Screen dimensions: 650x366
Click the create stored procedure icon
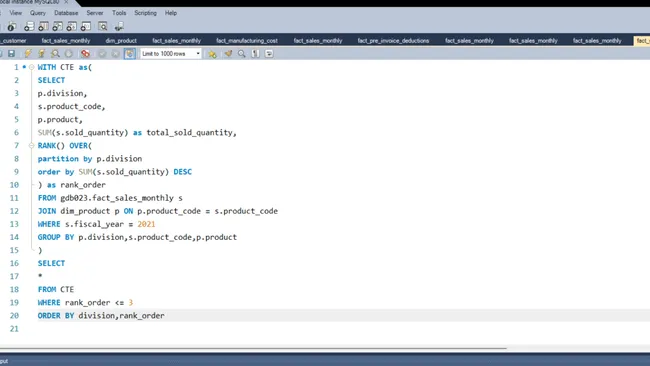[x=71, y=27]
